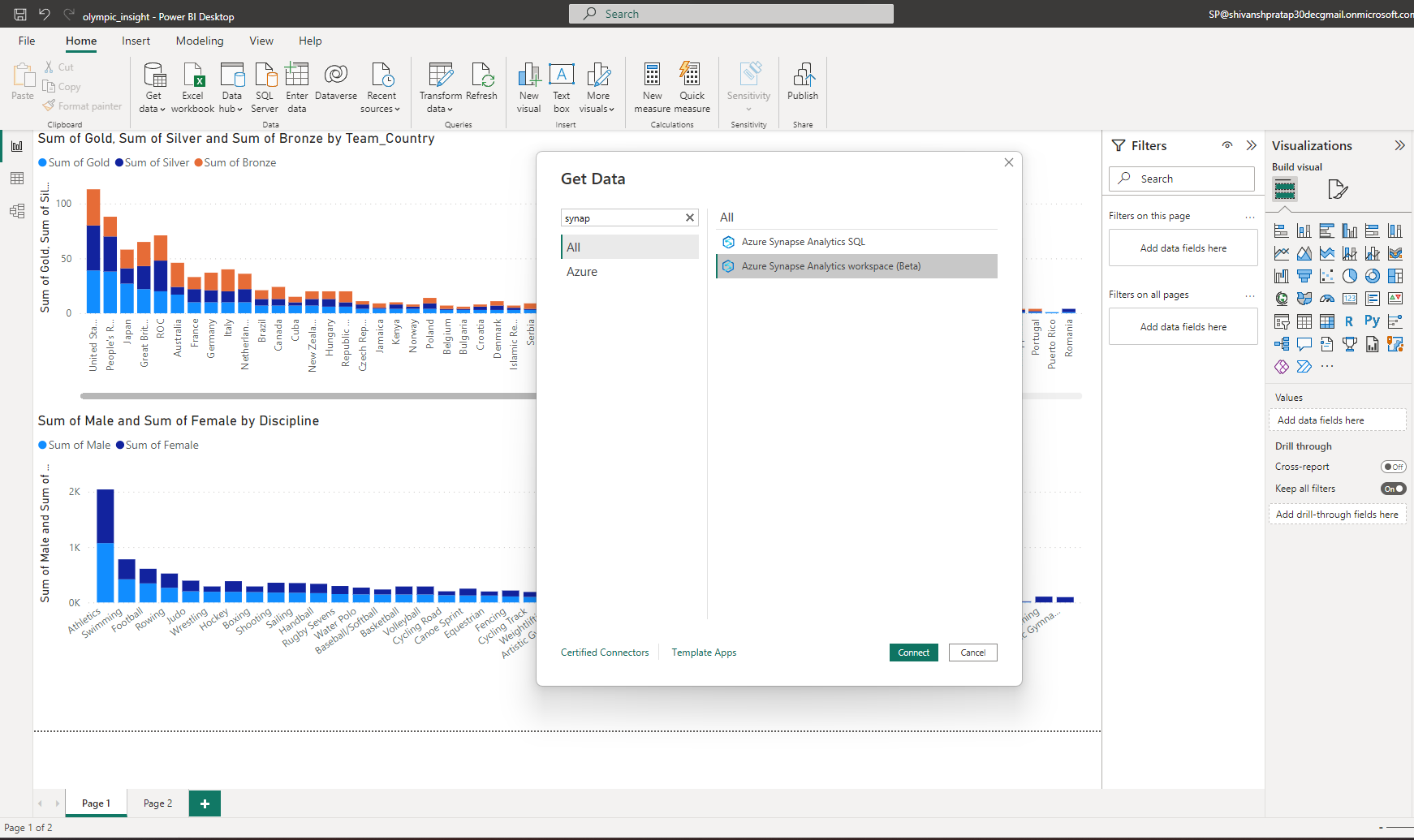Toggle Keep all filters switch

[x=1393, y=489]
